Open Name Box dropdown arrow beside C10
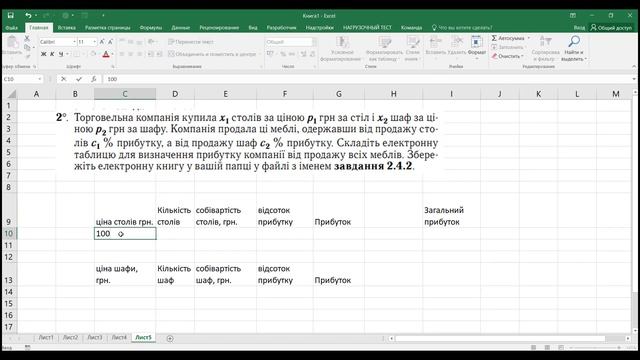Image resolution: width=640 pixels, height=360 pixels. tap(40, 79)
